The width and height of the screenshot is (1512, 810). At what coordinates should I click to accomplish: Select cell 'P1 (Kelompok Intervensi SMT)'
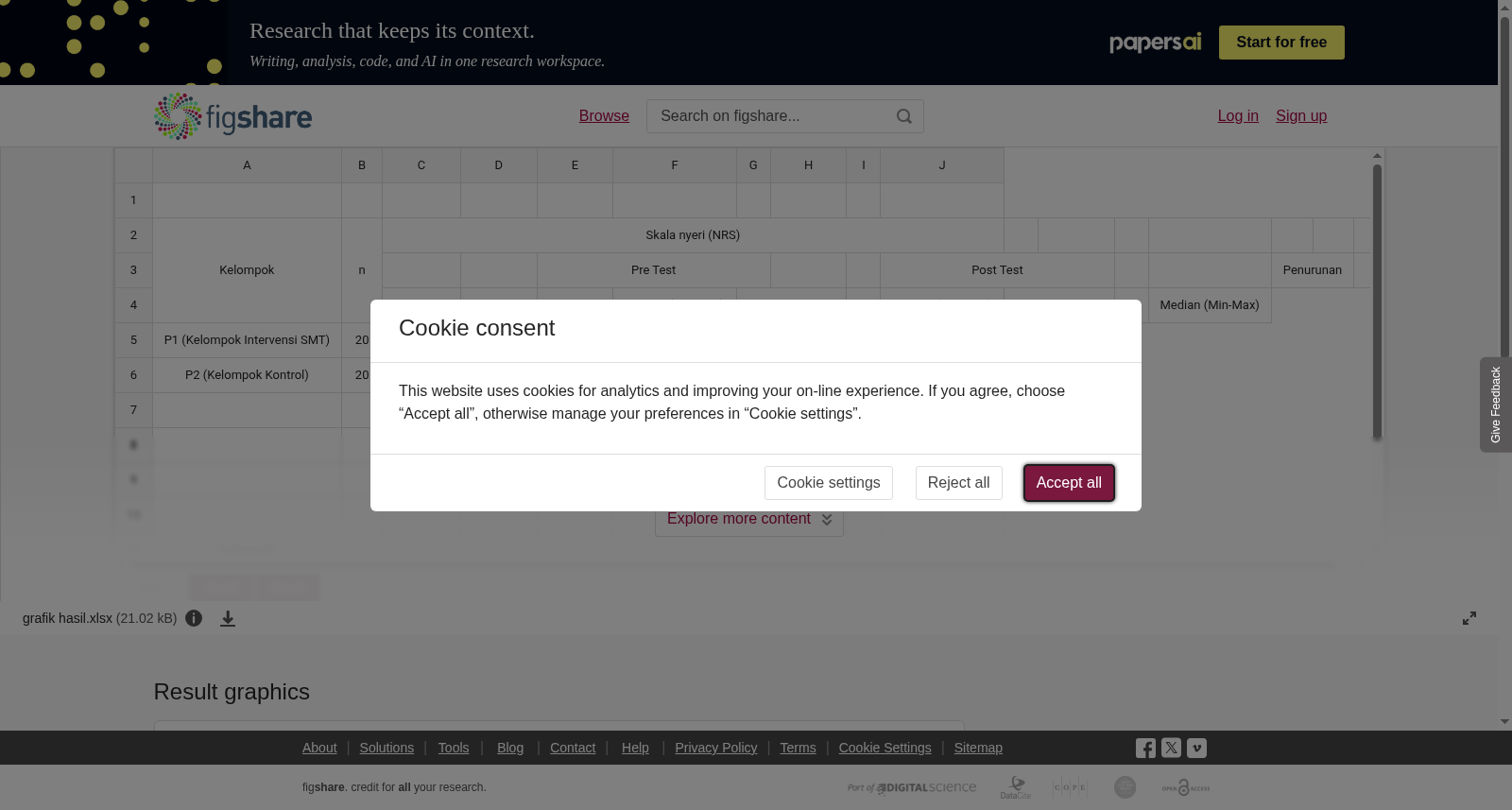coord(247,340)
